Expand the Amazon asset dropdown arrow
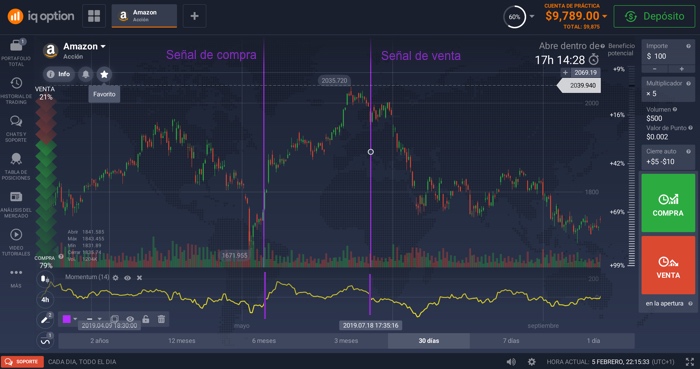Image resolution: width=700 pixels, height=369 pixels. [x=103, y=46]
